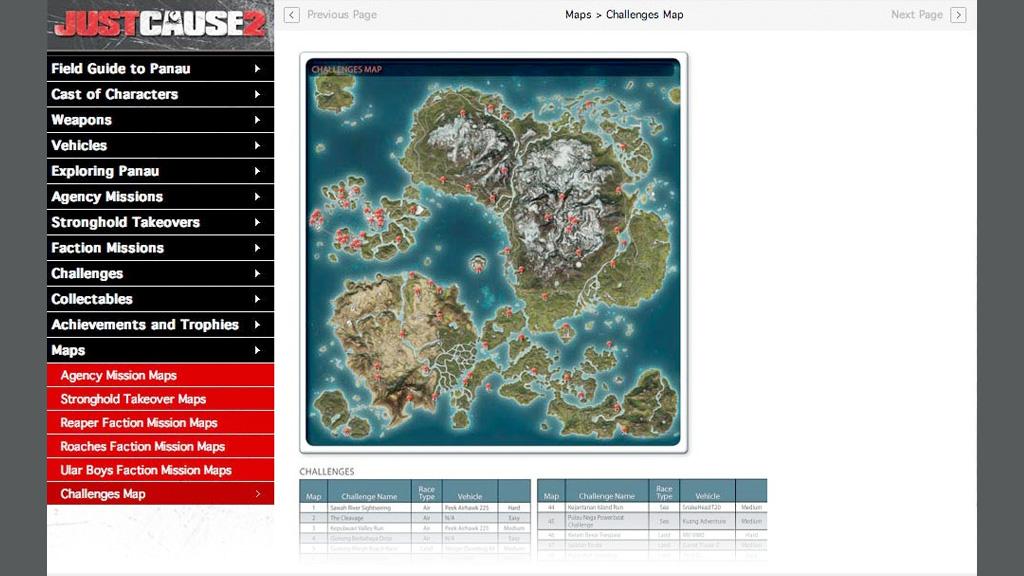Expand the Agency Missions arrow
The image size is (1024, 576).
[x=257, y=197]
